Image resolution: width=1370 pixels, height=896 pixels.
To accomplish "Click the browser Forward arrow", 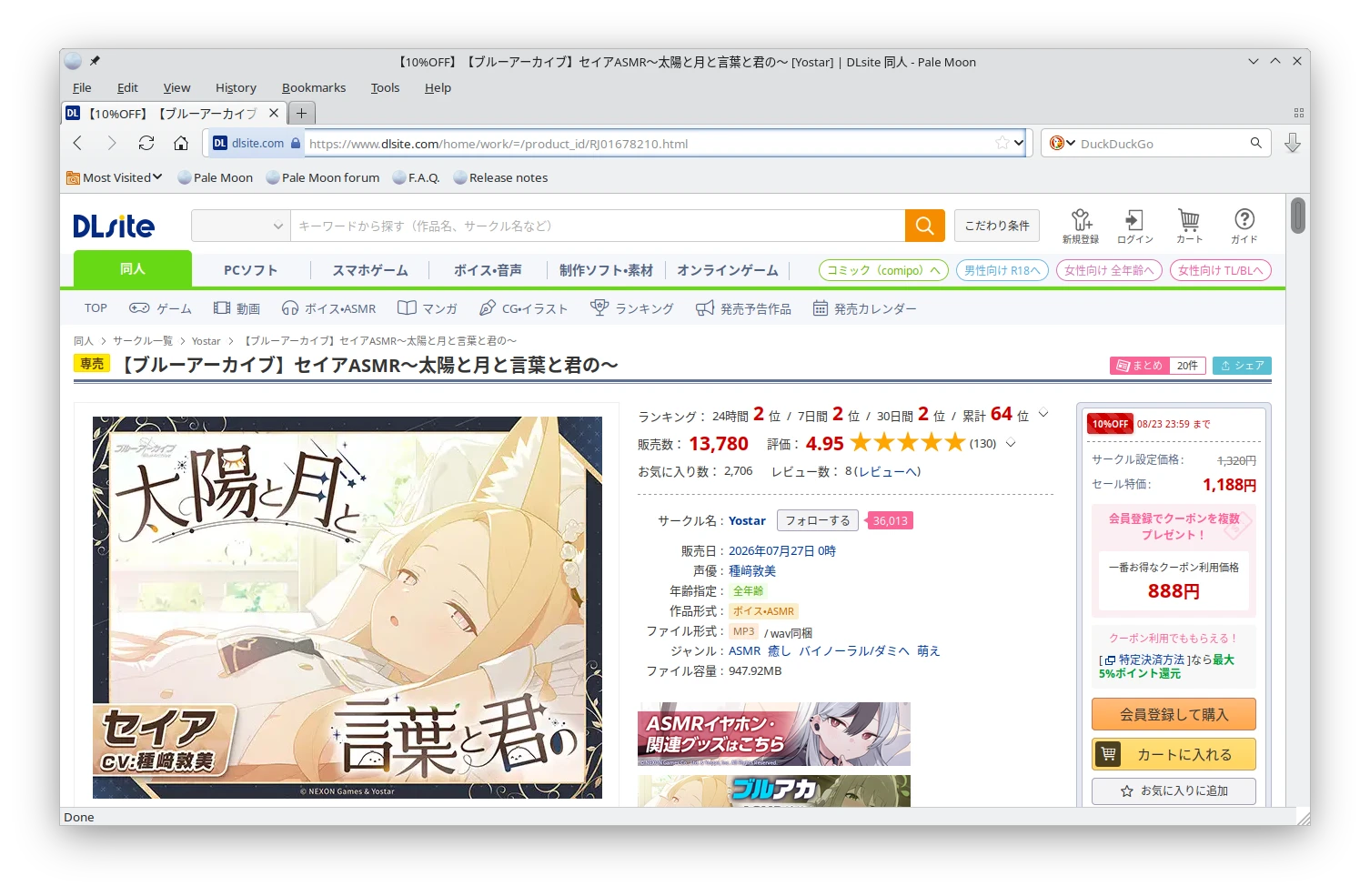I will click(x=112, y=143).
